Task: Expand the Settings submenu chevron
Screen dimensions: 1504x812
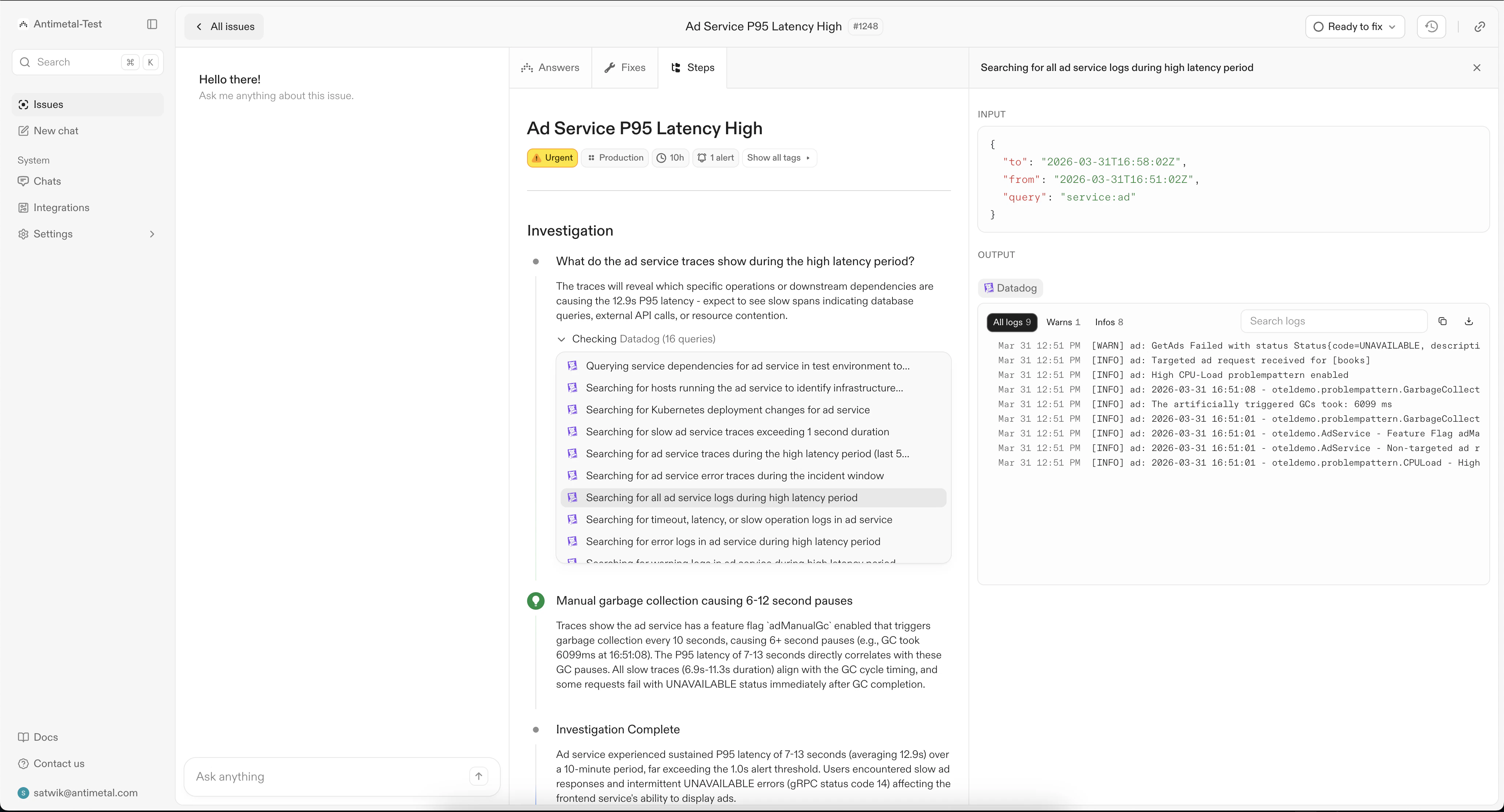Action: [152, 234]
